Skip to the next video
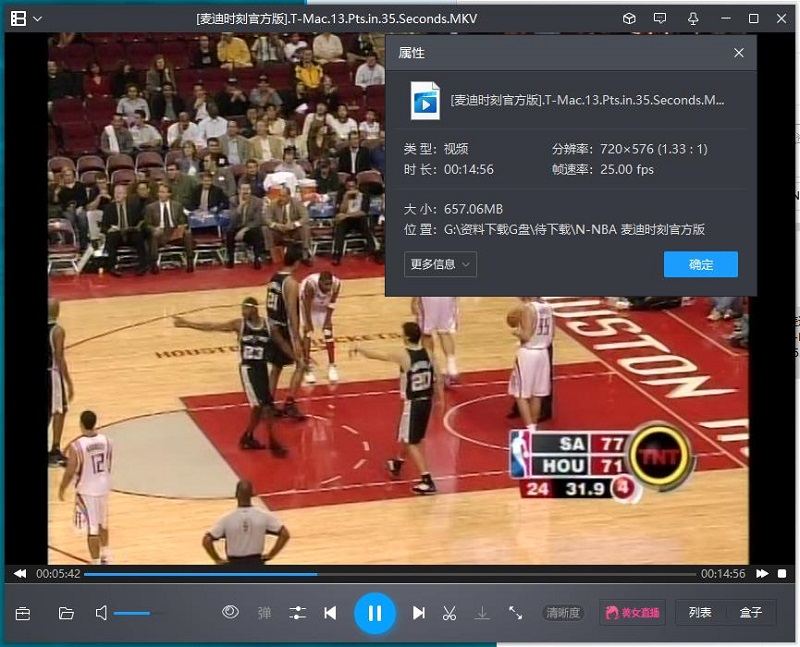This screenshot has width=800, height=647. click(419, 613)
